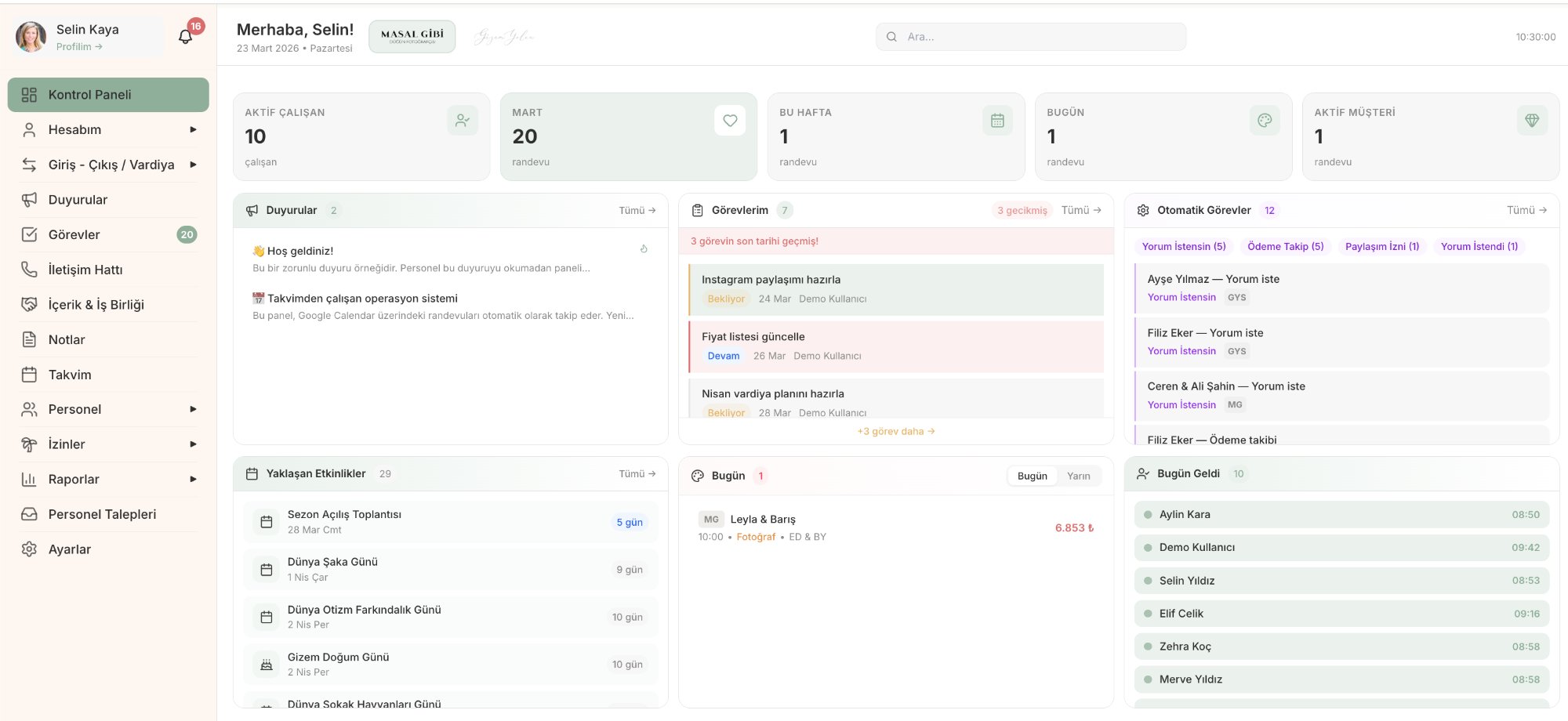This screenshot has width=1568, height=721.
Task: Click the person icon on Aktif Çalışan card
Action: 463,121
